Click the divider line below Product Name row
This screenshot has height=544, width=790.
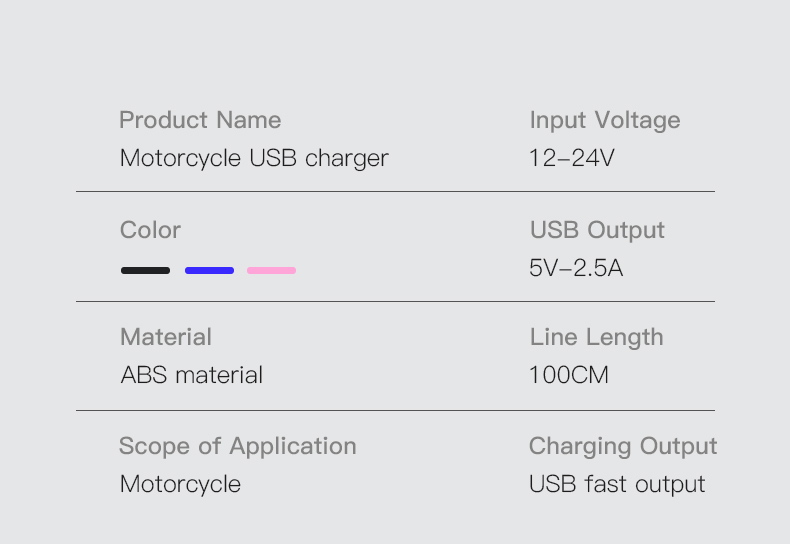coord(396,191)
